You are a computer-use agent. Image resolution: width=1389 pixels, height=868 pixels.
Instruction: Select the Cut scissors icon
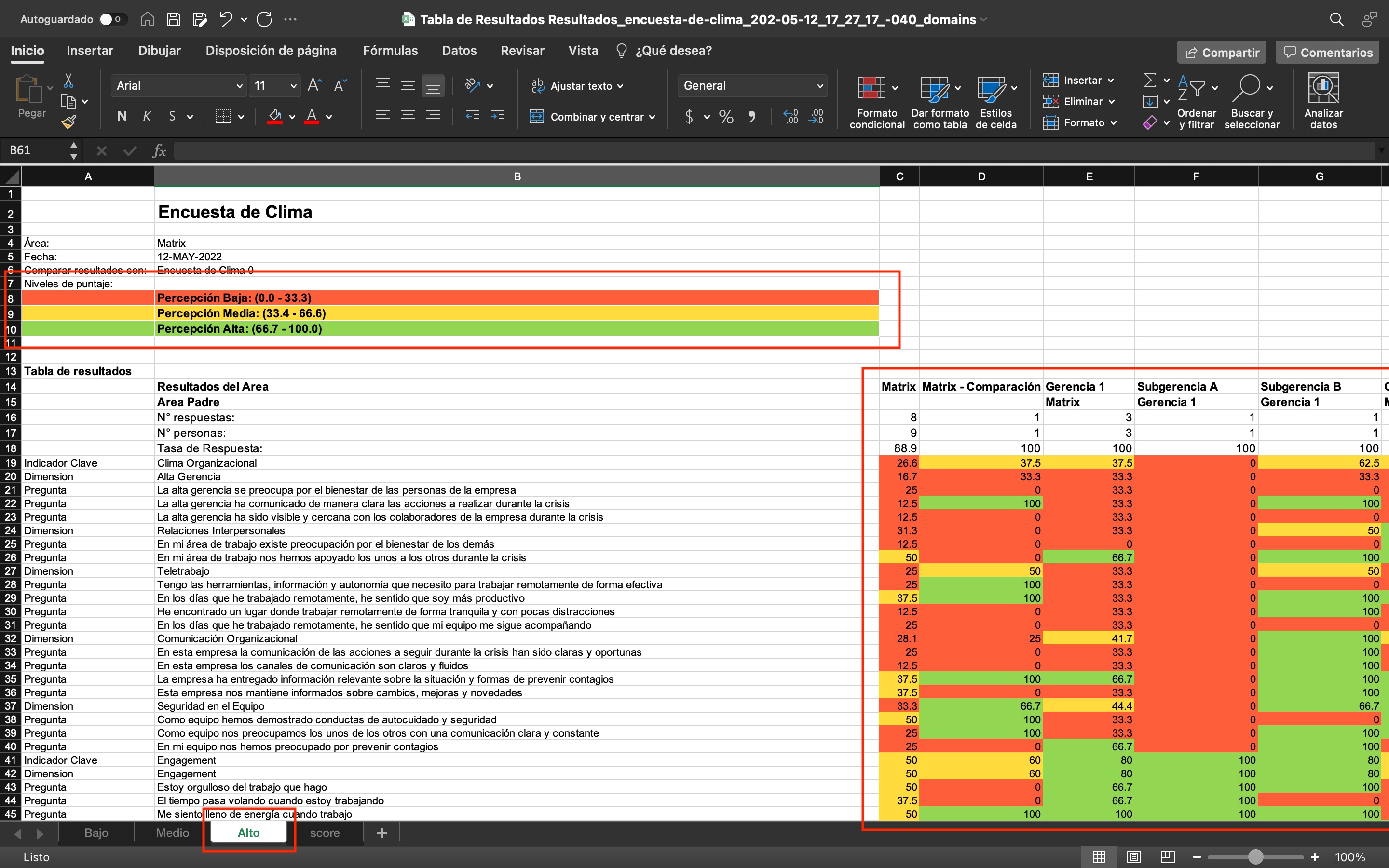coord(68,80)
